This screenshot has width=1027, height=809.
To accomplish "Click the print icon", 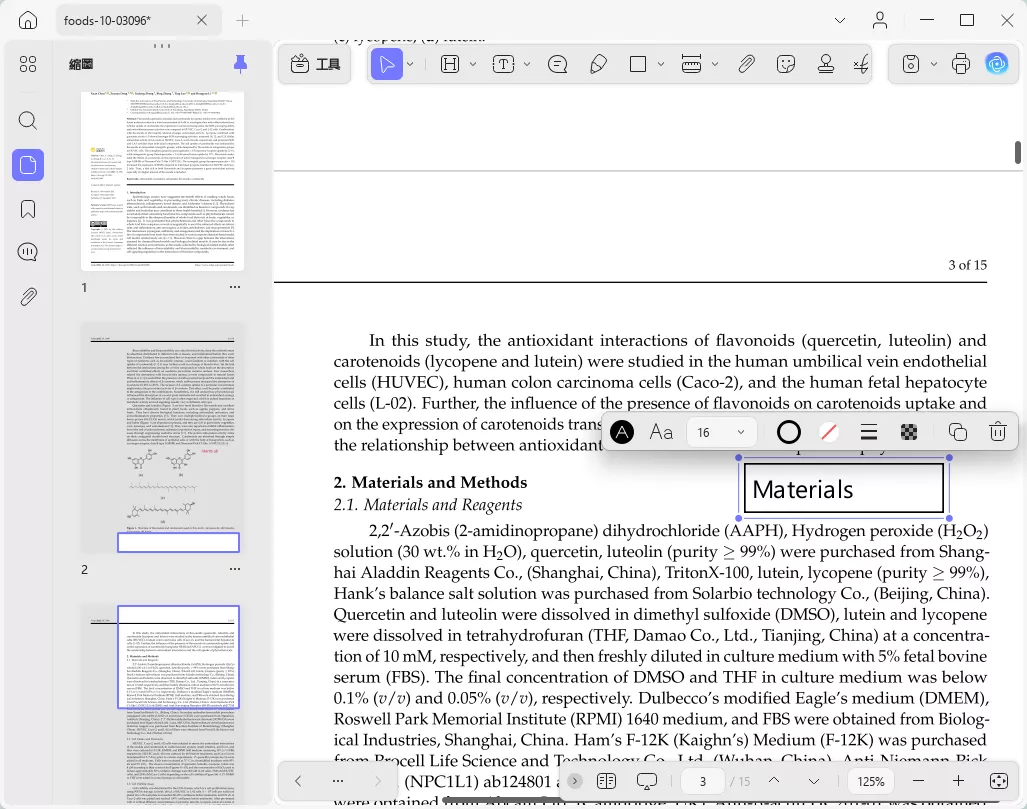I will point(961,64).
